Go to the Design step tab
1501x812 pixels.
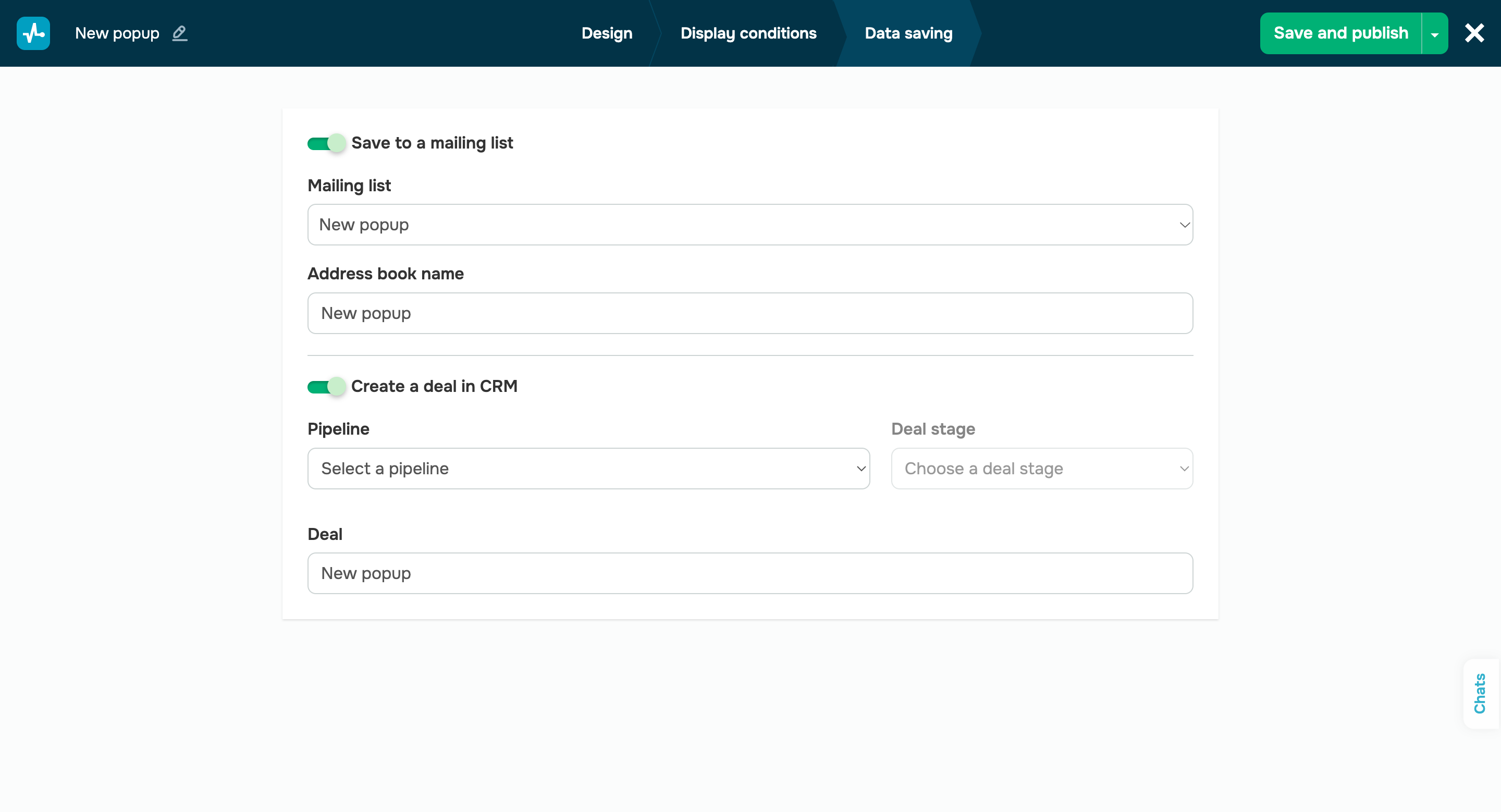(x=607, y=33)
